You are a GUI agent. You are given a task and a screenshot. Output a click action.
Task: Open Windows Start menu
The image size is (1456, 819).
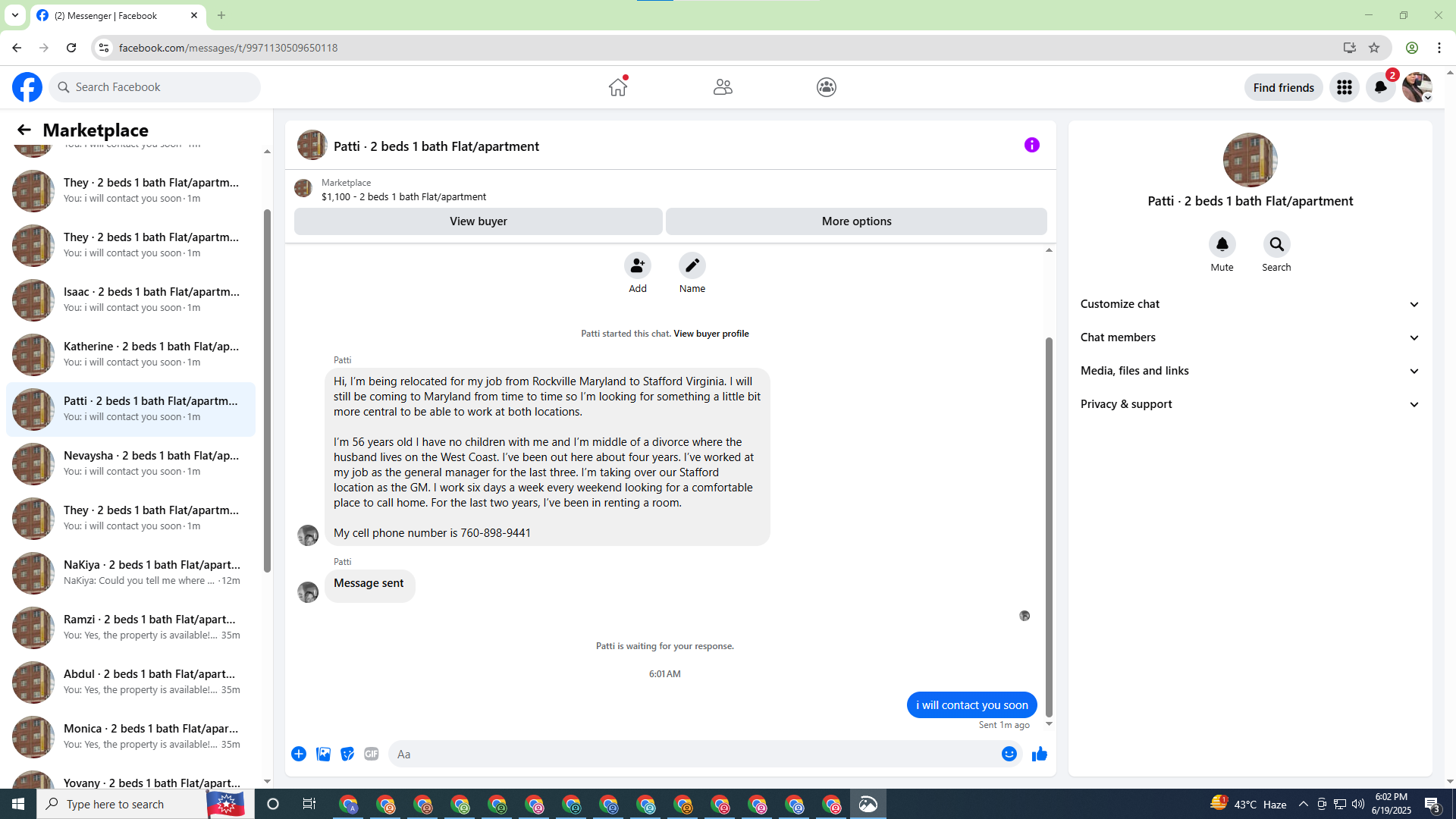pyautogui.click(x=18, y=804)
